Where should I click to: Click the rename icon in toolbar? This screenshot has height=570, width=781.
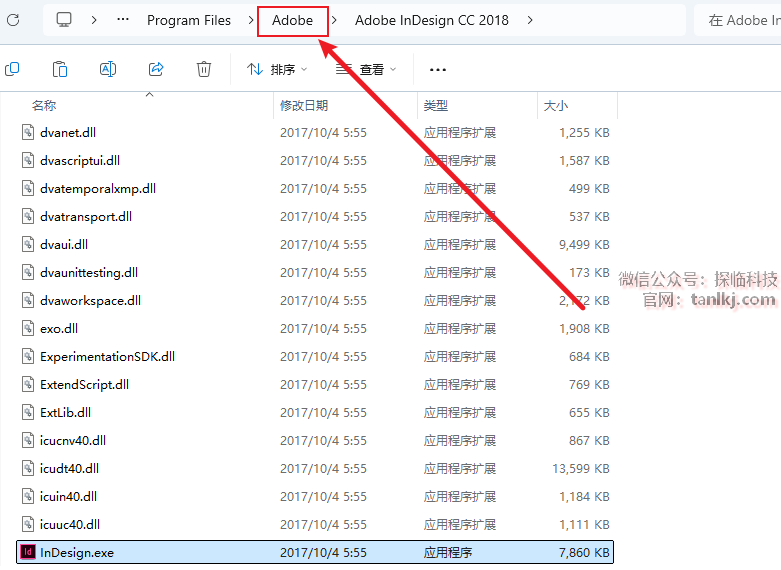pos(108,69)
